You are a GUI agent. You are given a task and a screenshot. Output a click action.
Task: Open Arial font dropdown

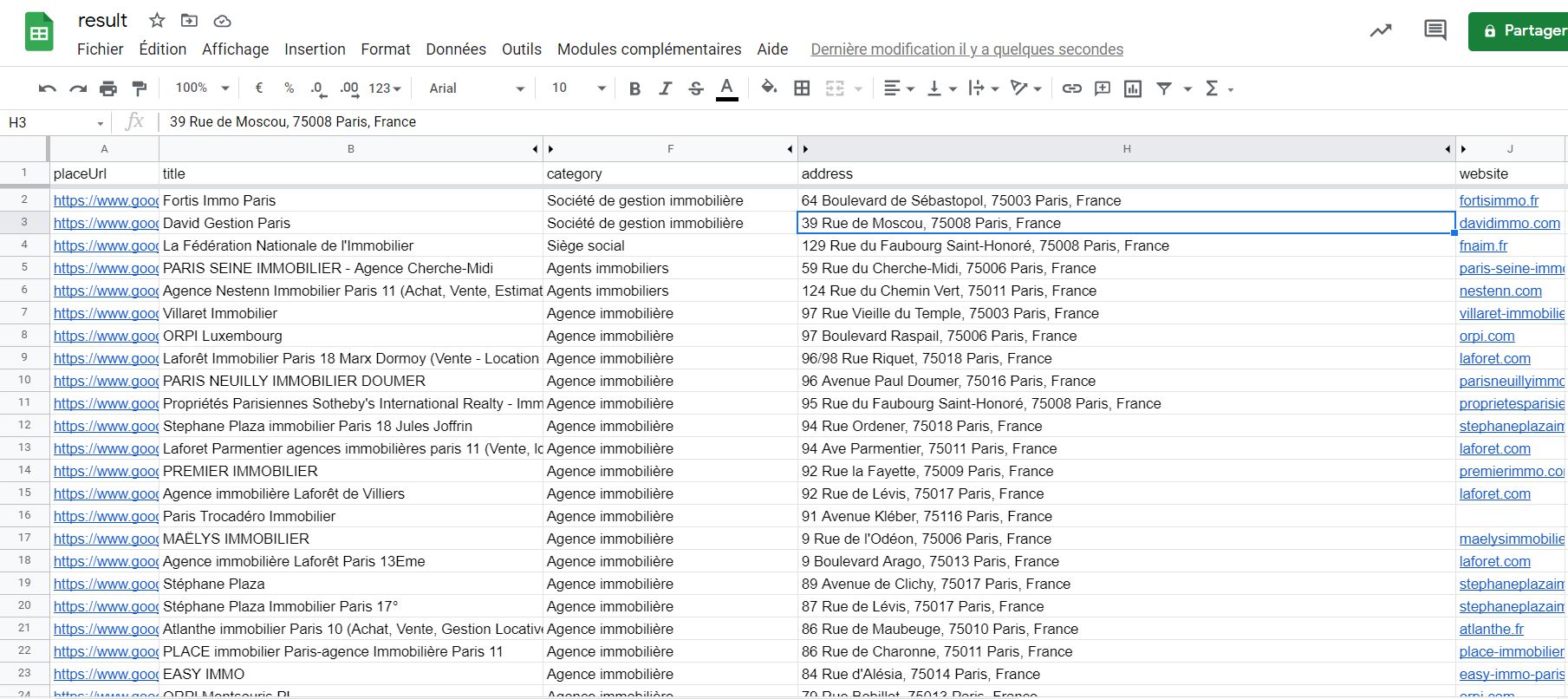[477, 88]
